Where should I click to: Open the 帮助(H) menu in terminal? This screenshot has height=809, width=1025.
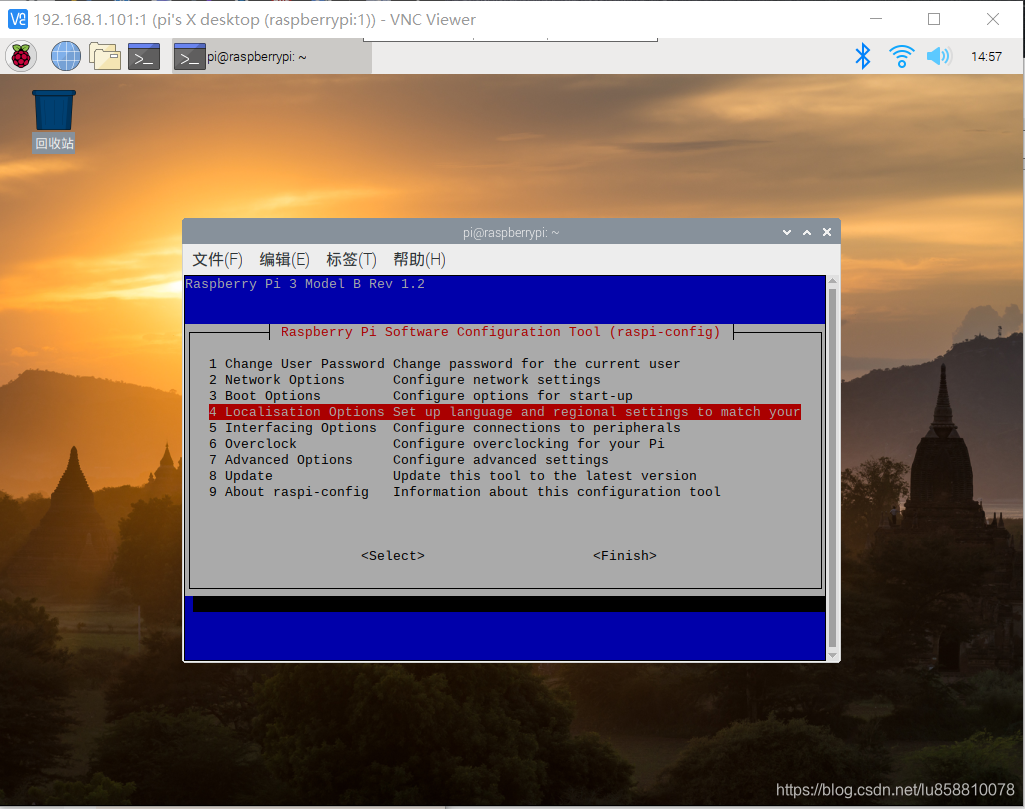click(419, 259)
